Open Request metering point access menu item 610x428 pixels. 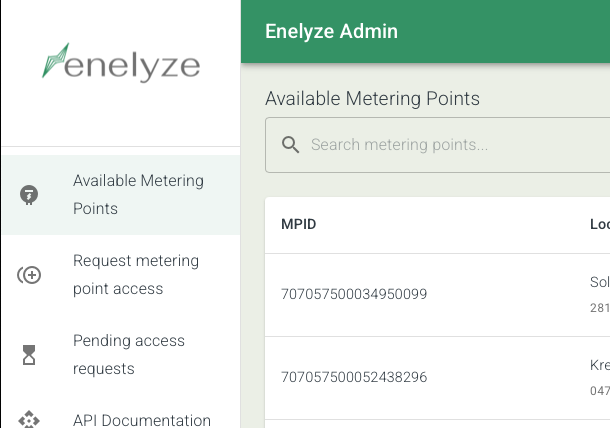(121, 275)
